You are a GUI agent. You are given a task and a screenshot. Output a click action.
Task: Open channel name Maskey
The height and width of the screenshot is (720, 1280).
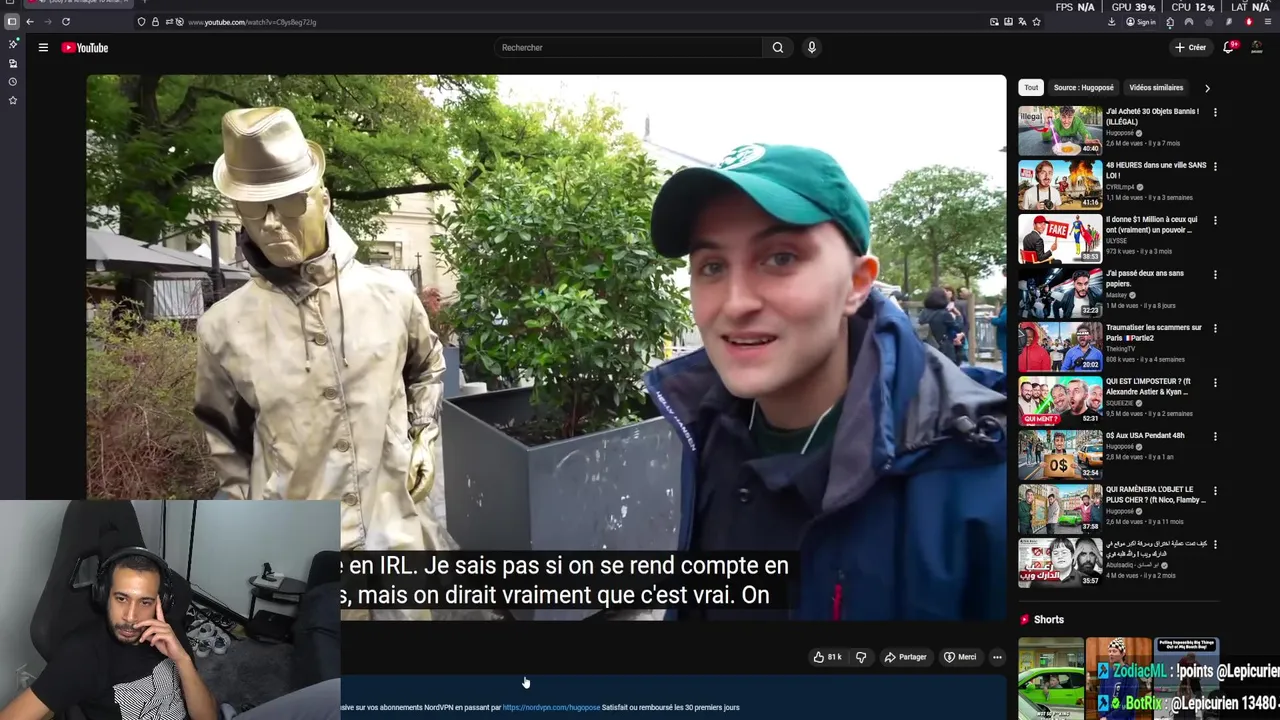1116,295
